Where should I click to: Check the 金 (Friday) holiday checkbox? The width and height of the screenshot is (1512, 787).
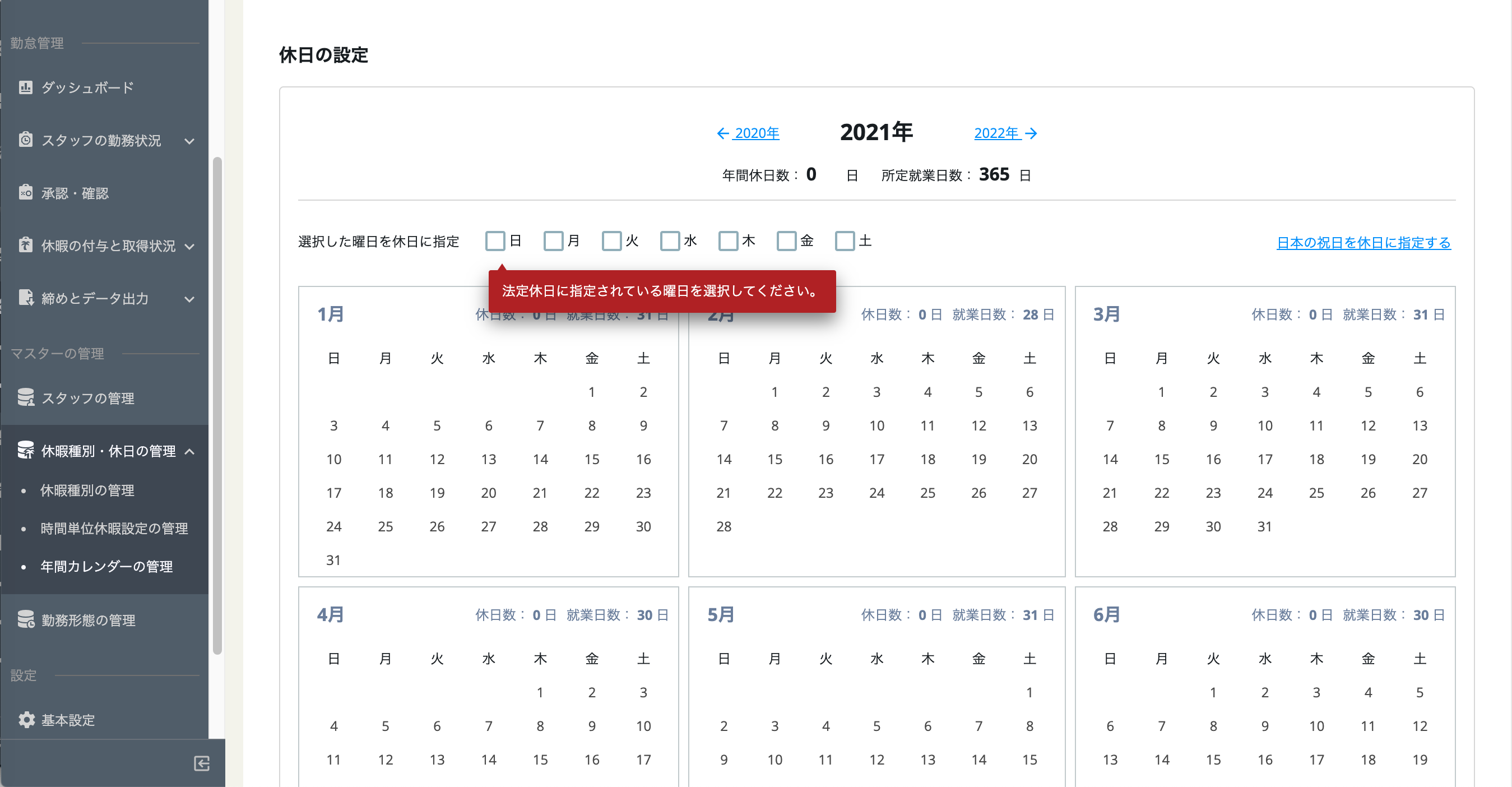pos(786,240)
